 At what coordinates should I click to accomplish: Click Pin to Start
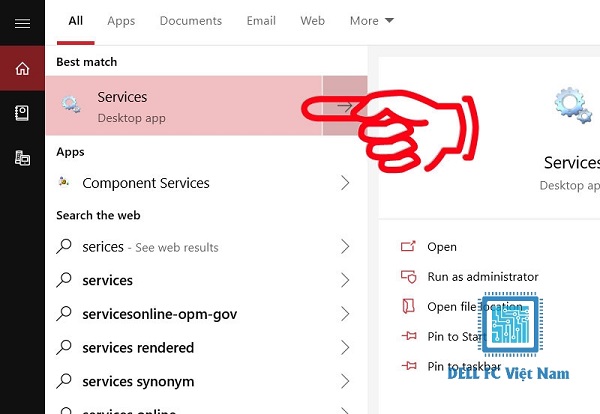click(457, 336)
